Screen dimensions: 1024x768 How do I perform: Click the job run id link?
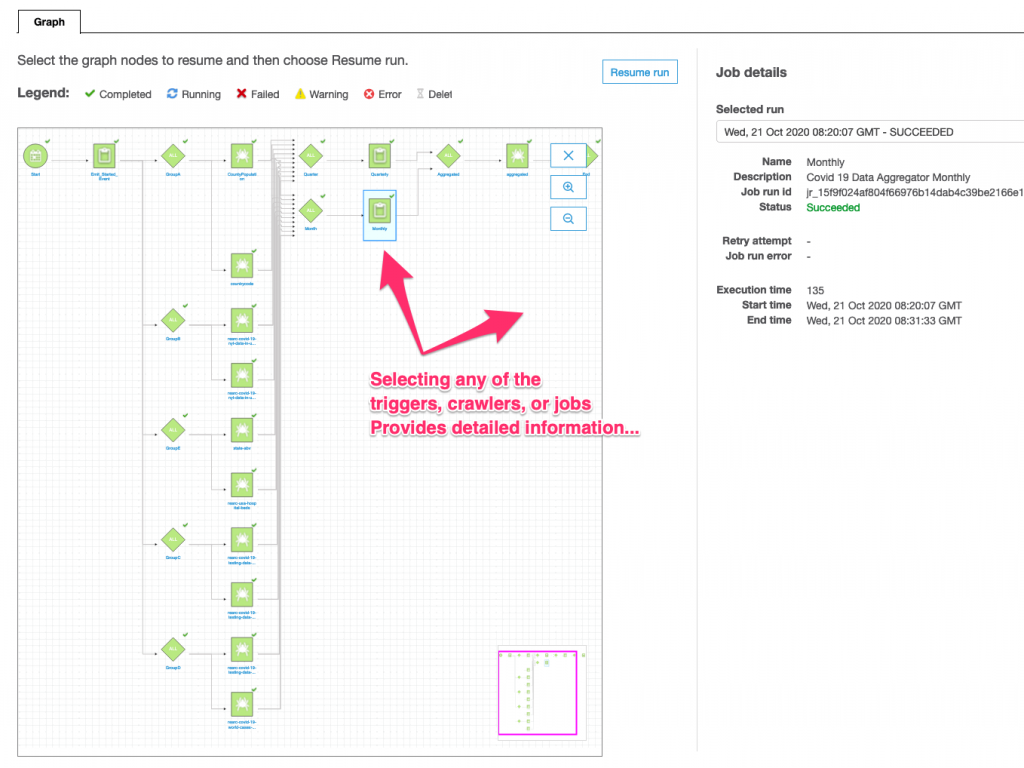(x=915, y=191)
